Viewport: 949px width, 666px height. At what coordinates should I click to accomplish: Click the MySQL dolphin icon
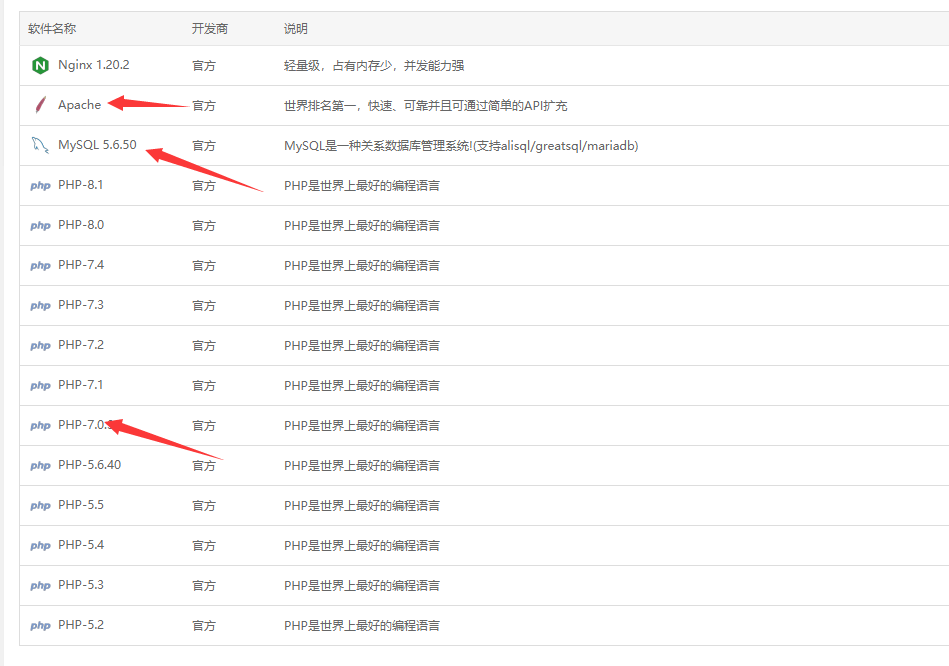pyautogui.click(x=40, y=146)
